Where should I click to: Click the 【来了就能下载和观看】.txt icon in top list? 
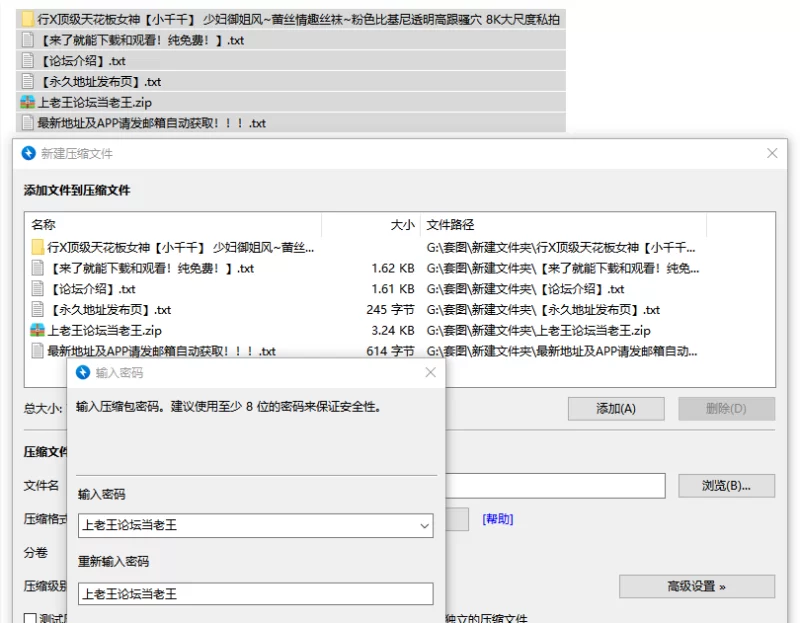click(x=28, y=40)
